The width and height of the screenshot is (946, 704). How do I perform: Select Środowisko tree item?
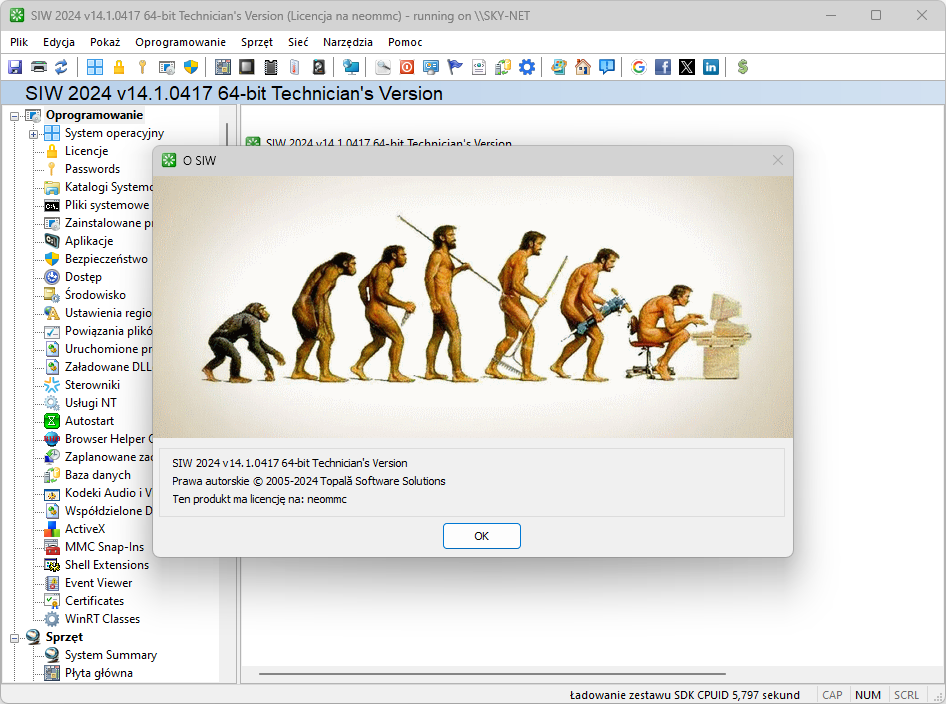[95, 295]
